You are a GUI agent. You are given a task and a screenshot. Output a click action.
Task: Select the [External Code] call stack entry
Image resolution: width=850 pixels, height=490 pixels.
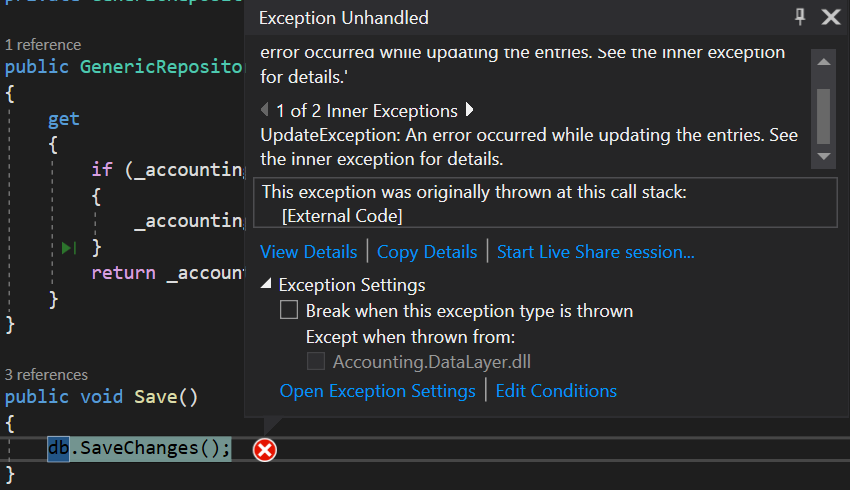click(x=342, y=215)
